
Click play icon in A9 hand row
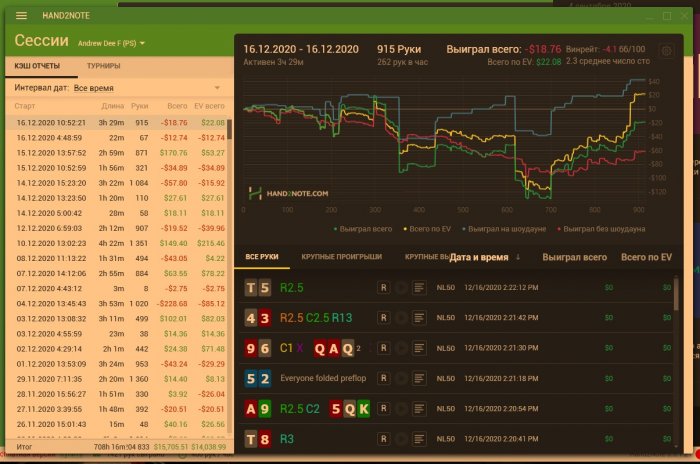[x=401, y=409]
